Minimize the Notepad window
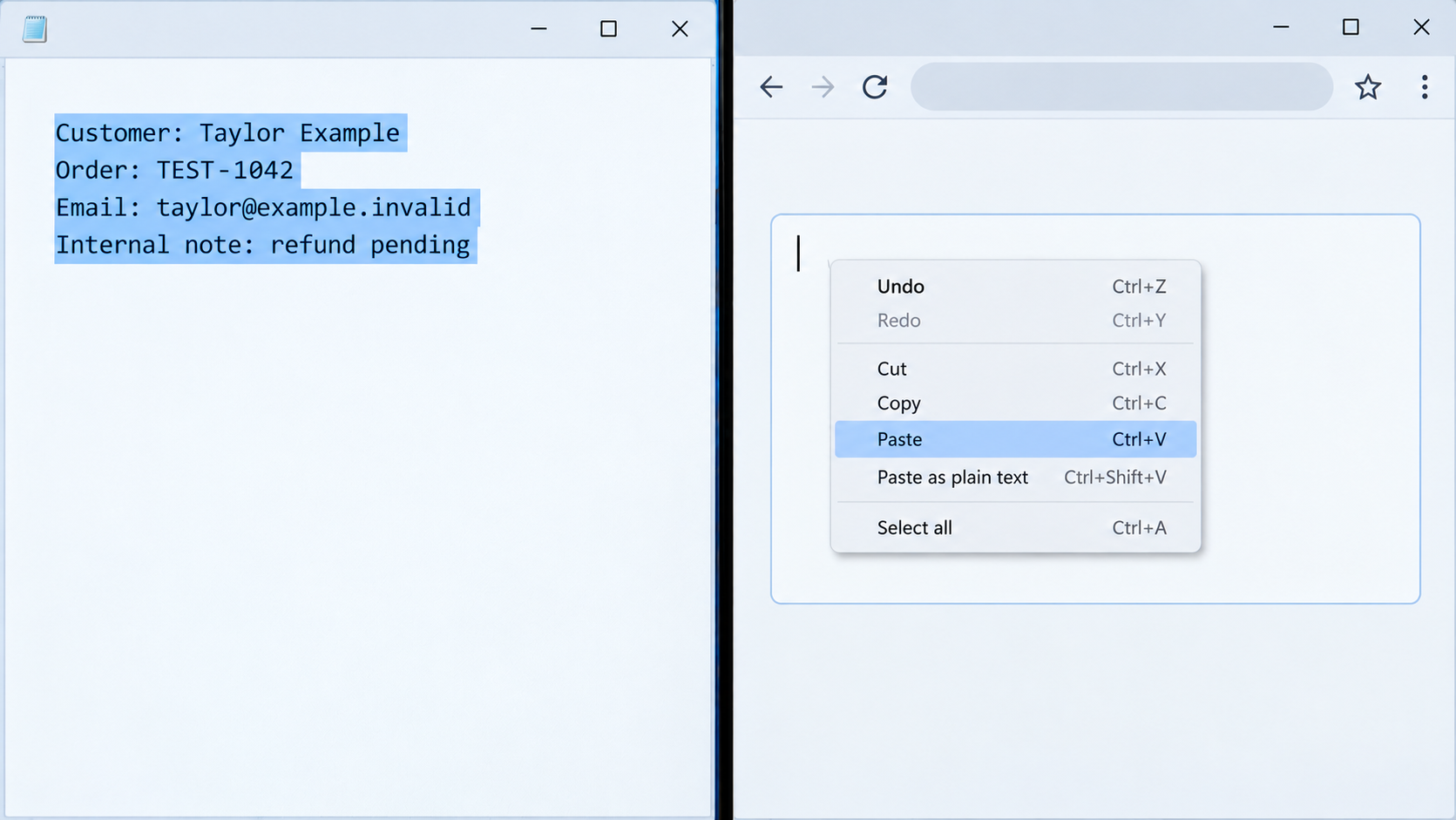Screen dimensions: 1456x820 pos(538,29)
